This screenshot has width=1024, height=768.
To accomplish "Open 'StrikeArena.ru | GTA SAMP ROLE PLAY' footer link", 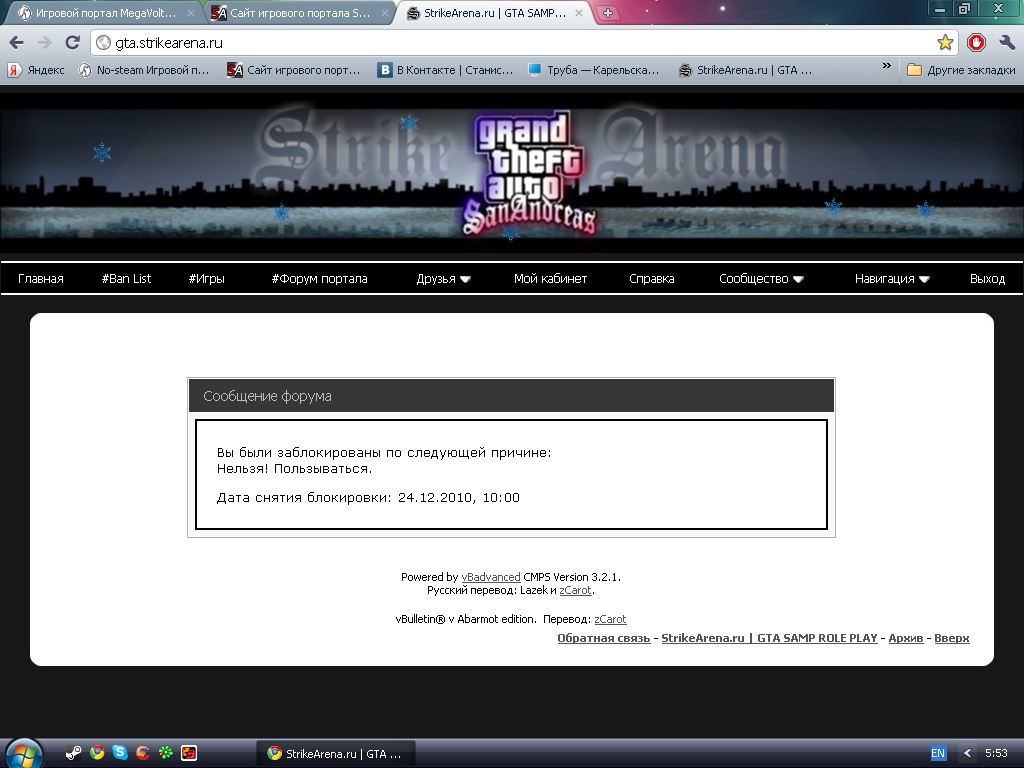I will click(x=769, y=638).
